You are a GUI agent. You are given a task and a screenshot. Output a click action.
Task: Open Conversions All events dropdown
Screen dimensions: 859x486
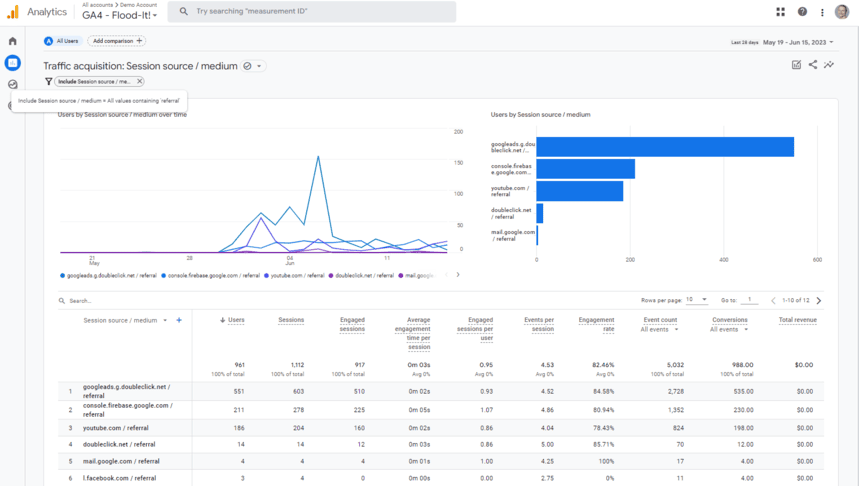[x=729, y=329]
